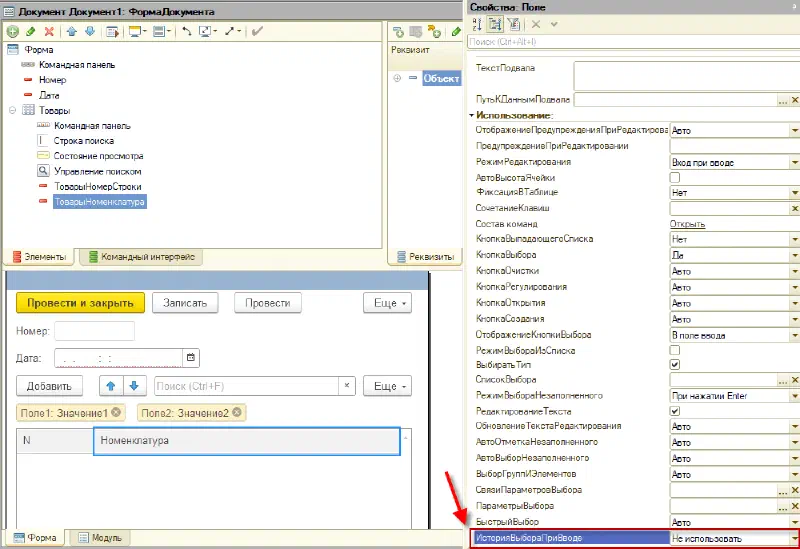
Task: Click the pencil icon in Реквизит toolbar
Action: click(456, 32)
